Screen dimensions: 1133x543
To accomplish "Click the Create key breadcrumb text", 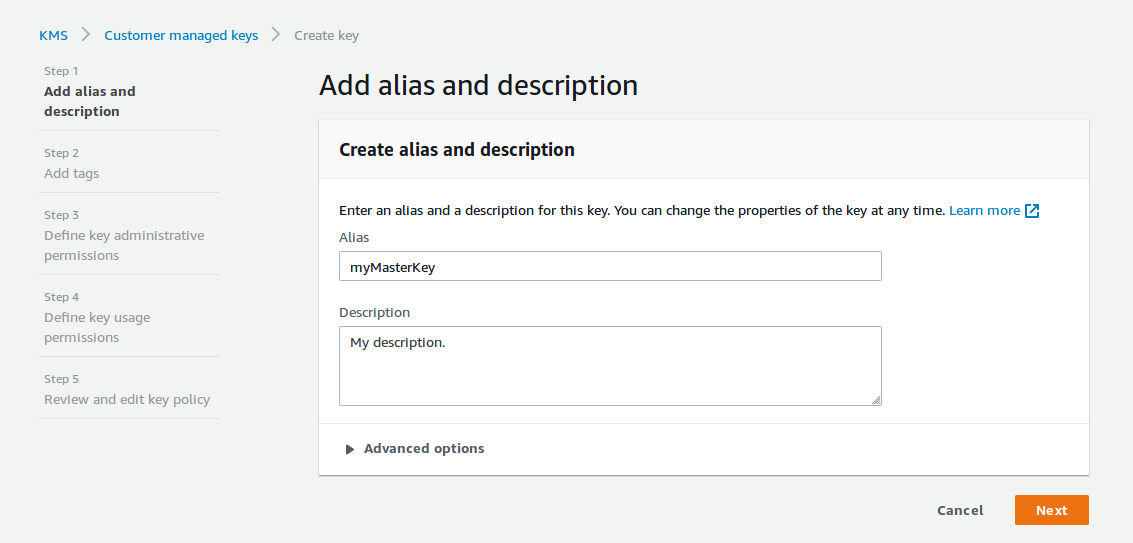I will [x=326, y=35].
